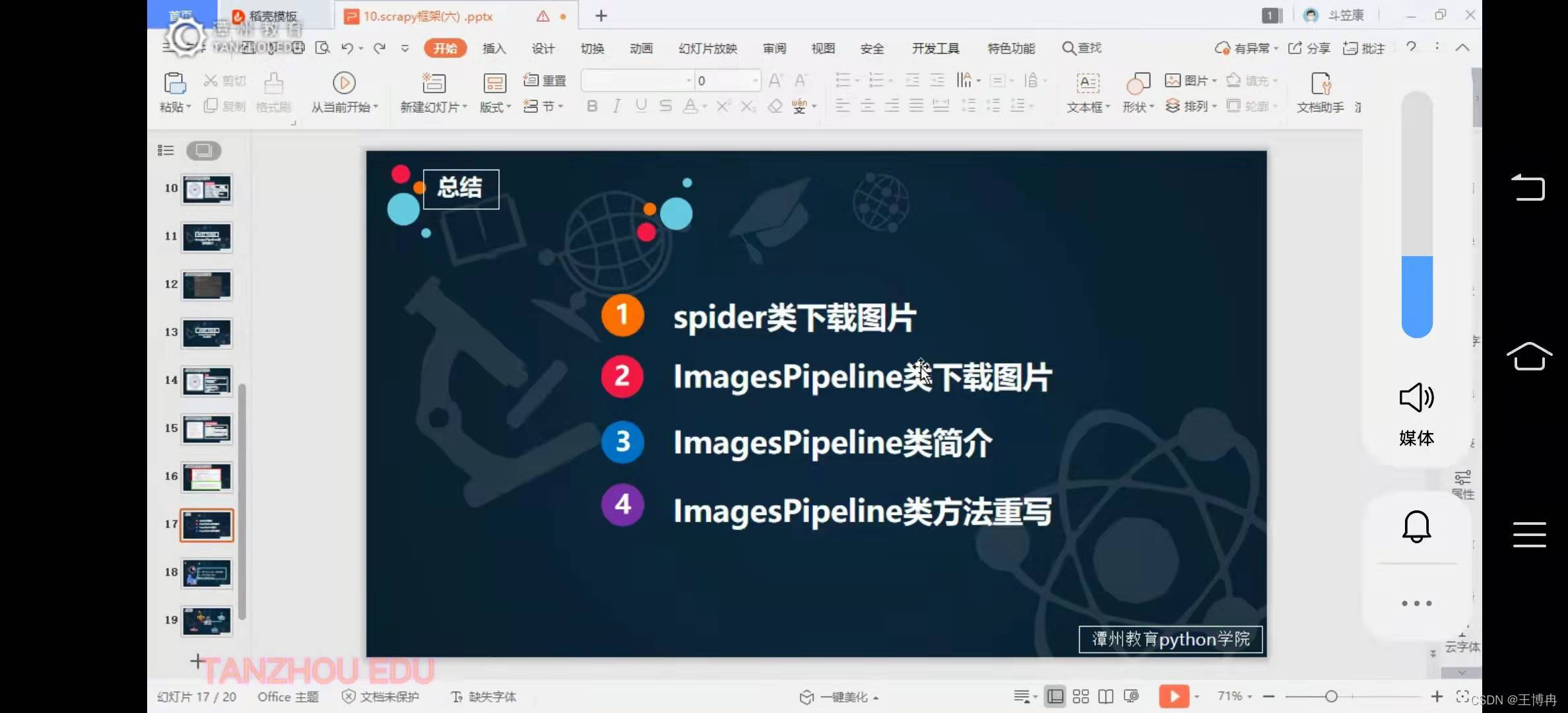Click the Undo arrow icon

347,48
